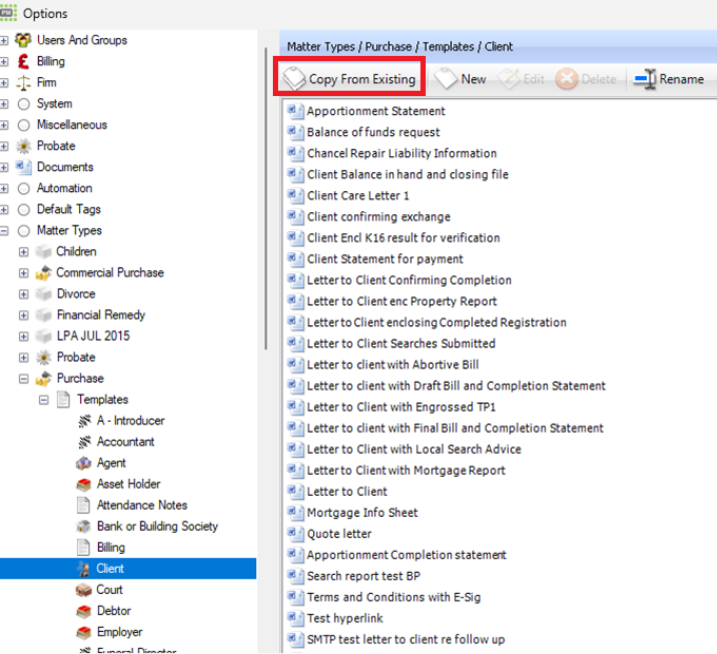Click the Debtor icon
The image size is (717, 654).
[x=84, y=611]
